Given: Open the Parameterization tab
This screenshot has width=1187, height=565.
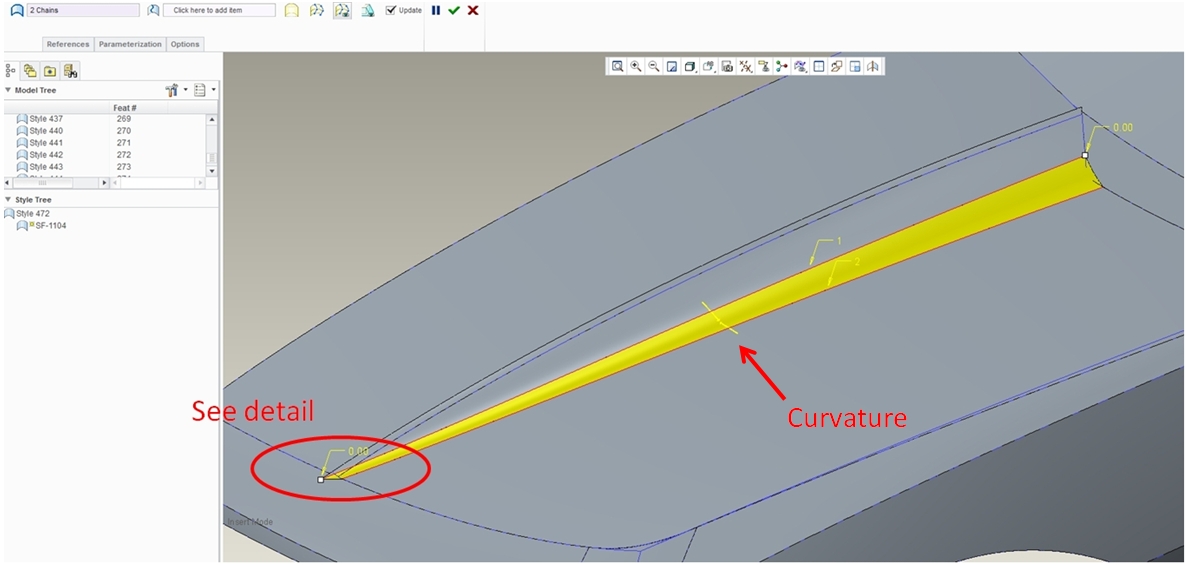Looking at the screenshot, I should tap(130, 44).
